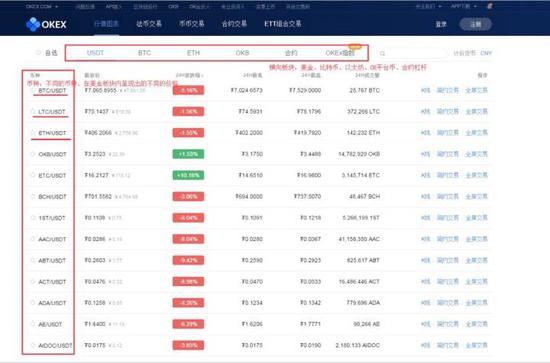Toggle favorite star for AIDOC/USDT

(x=33, y=345)
